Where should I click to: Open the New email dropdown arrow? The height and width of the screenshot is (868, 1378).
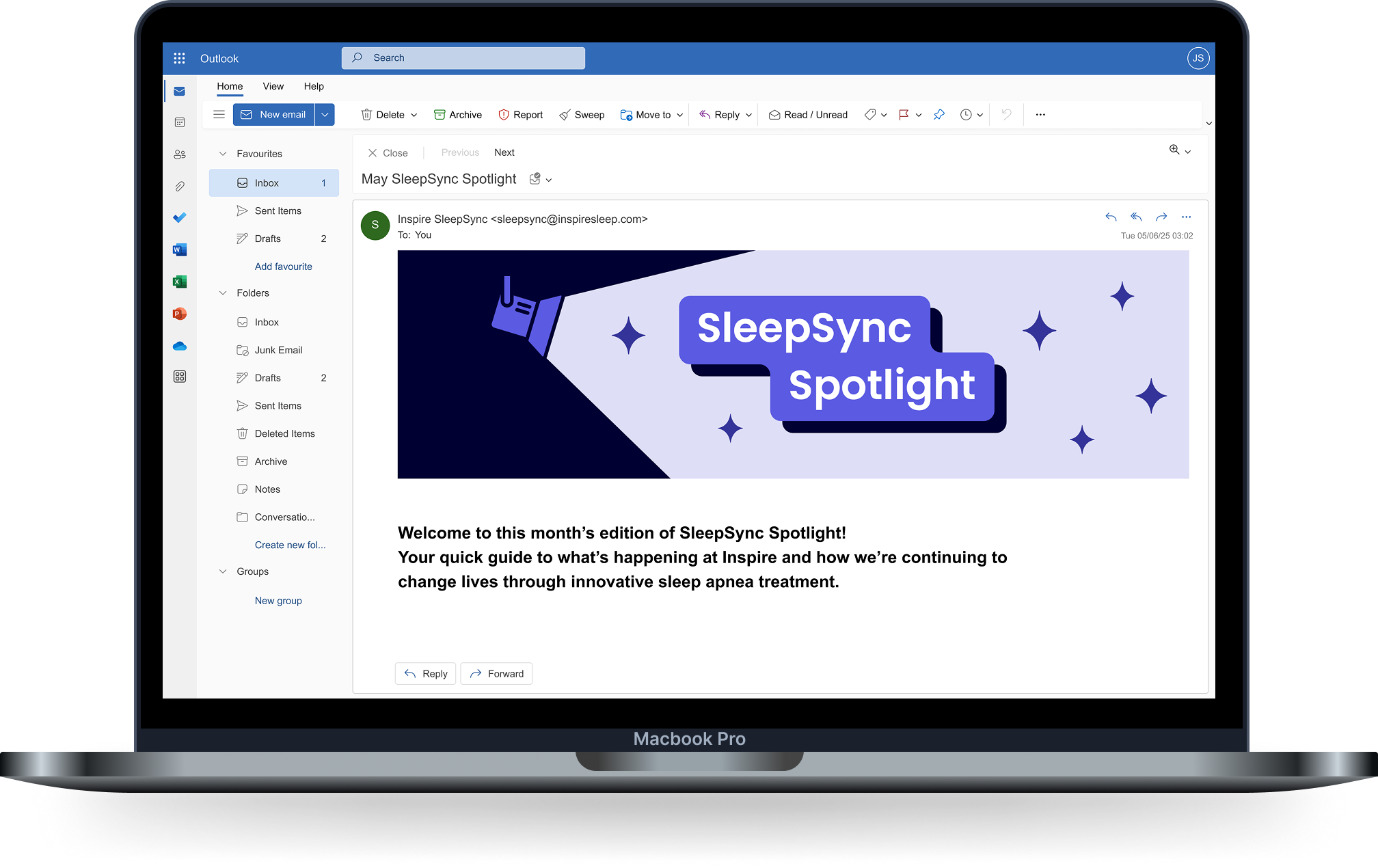(x=325, y=115)
